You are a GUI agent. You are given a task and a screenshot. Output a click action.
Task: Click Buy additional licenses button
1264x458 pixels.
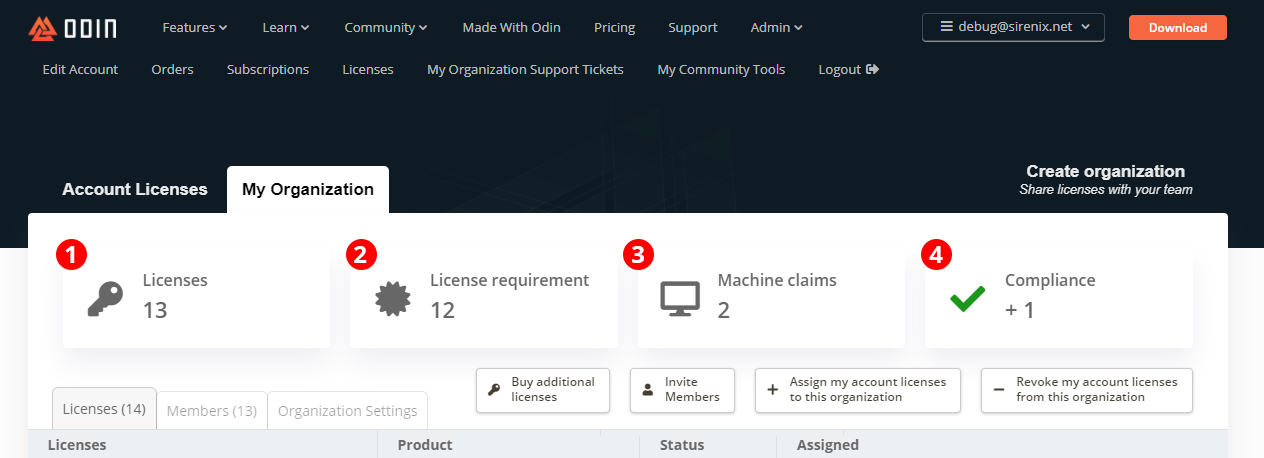(543, 390)
